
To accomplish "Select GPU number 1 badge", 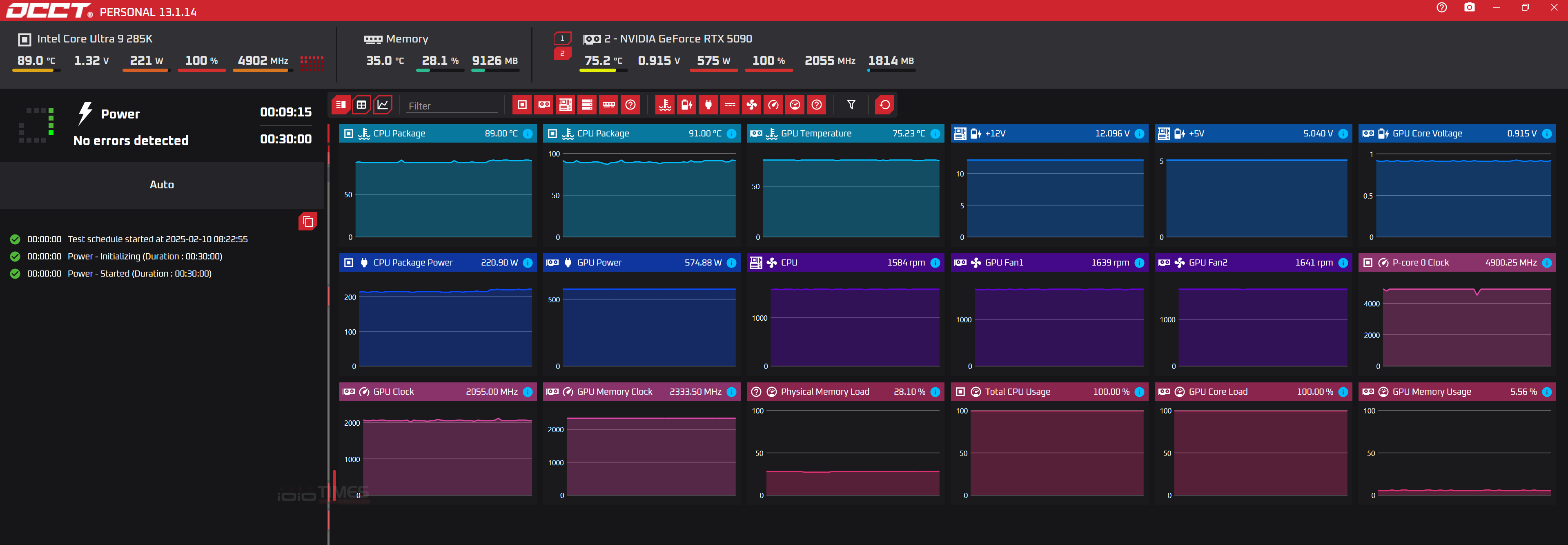I will click(x=562, y=38).
